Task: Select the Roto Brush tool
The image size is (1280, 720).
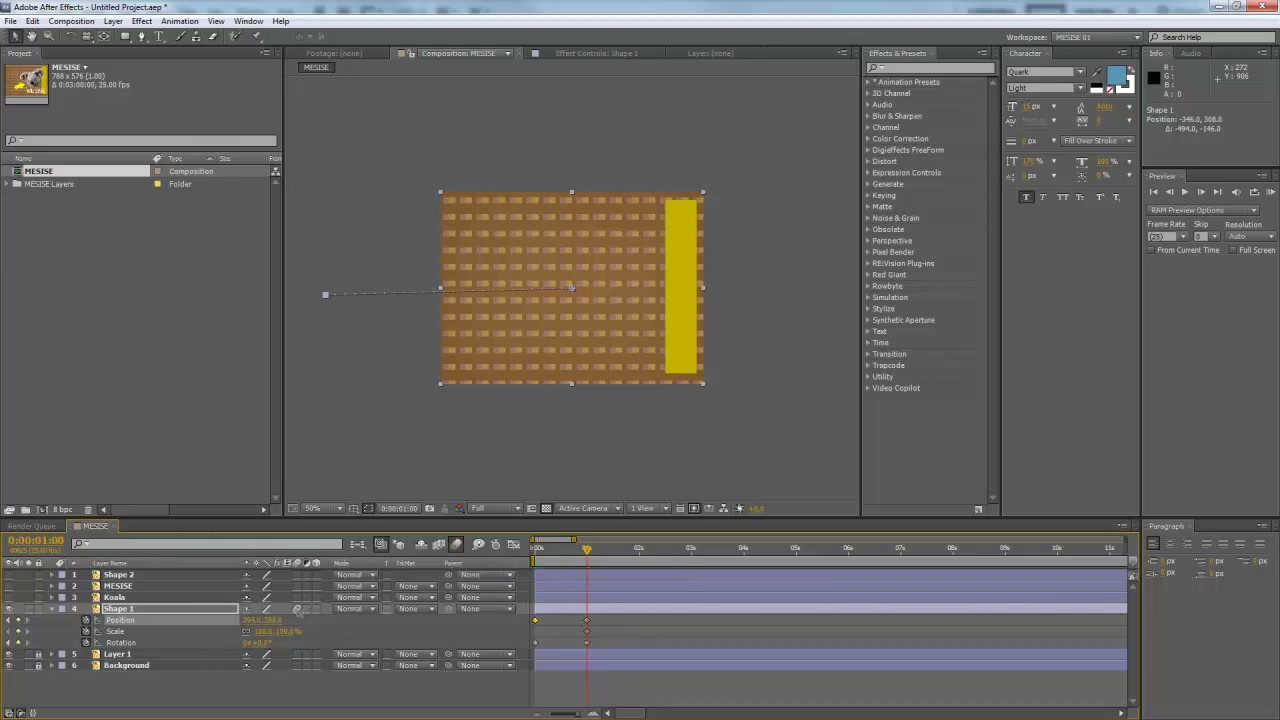Action: coord(235,36)
